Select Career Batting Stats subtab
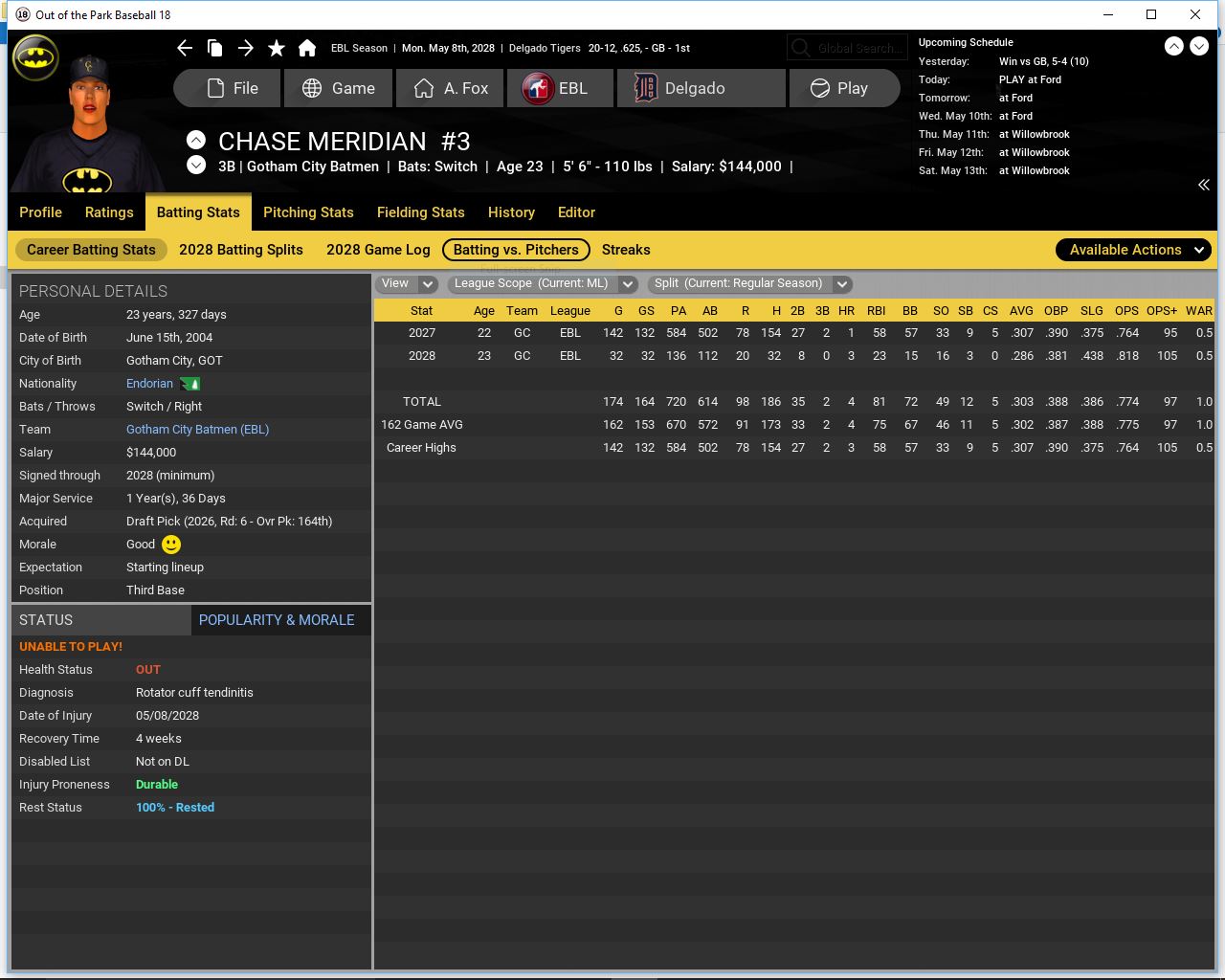The height and width of the screenshot is (980, 1225). (x=91, y=250)
